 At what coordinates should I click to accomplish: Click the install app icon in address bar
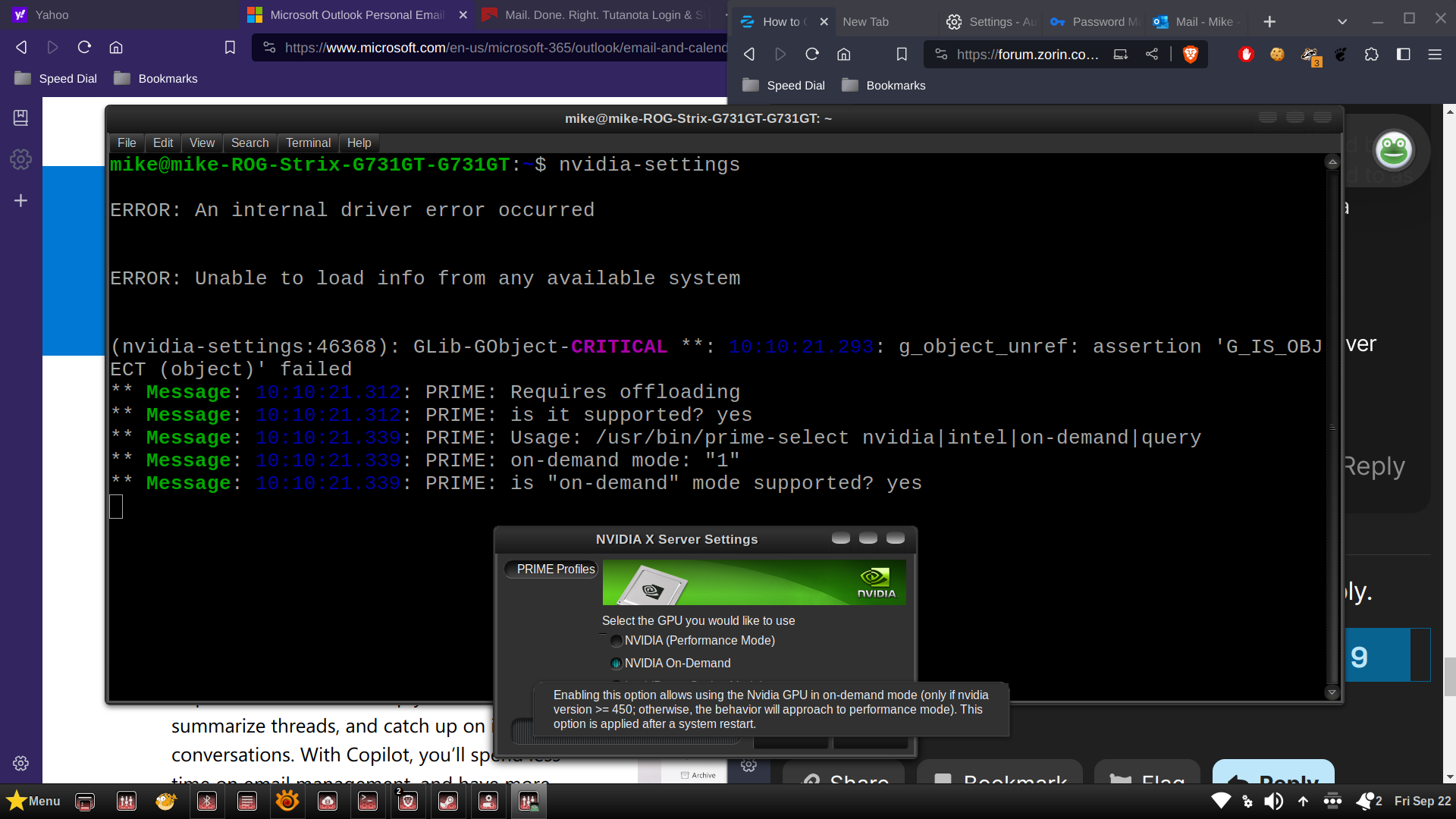pos(1120,54)
